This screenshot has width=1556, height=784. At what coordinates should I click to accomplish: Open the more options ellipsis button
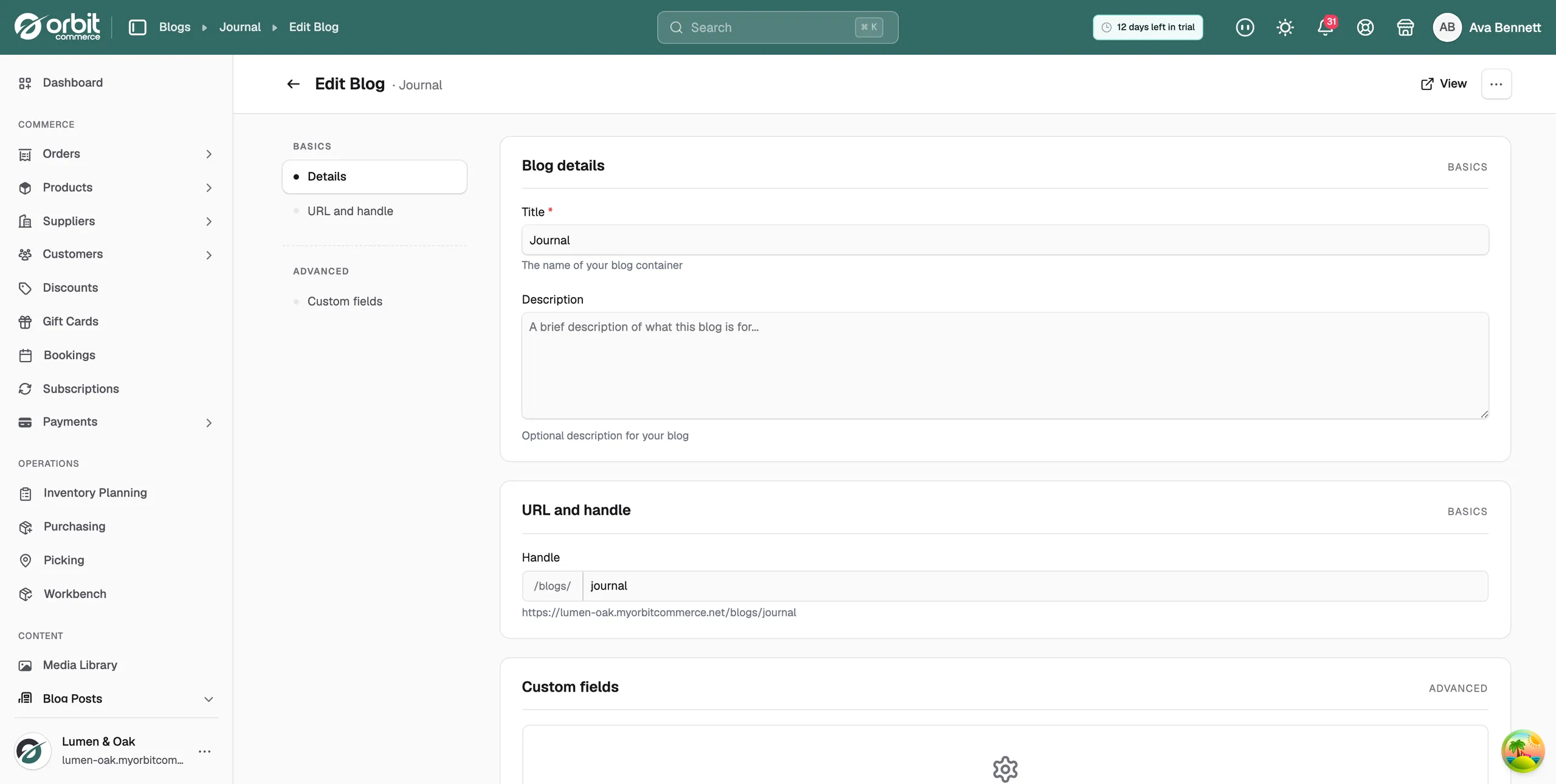pos(1496,84)
